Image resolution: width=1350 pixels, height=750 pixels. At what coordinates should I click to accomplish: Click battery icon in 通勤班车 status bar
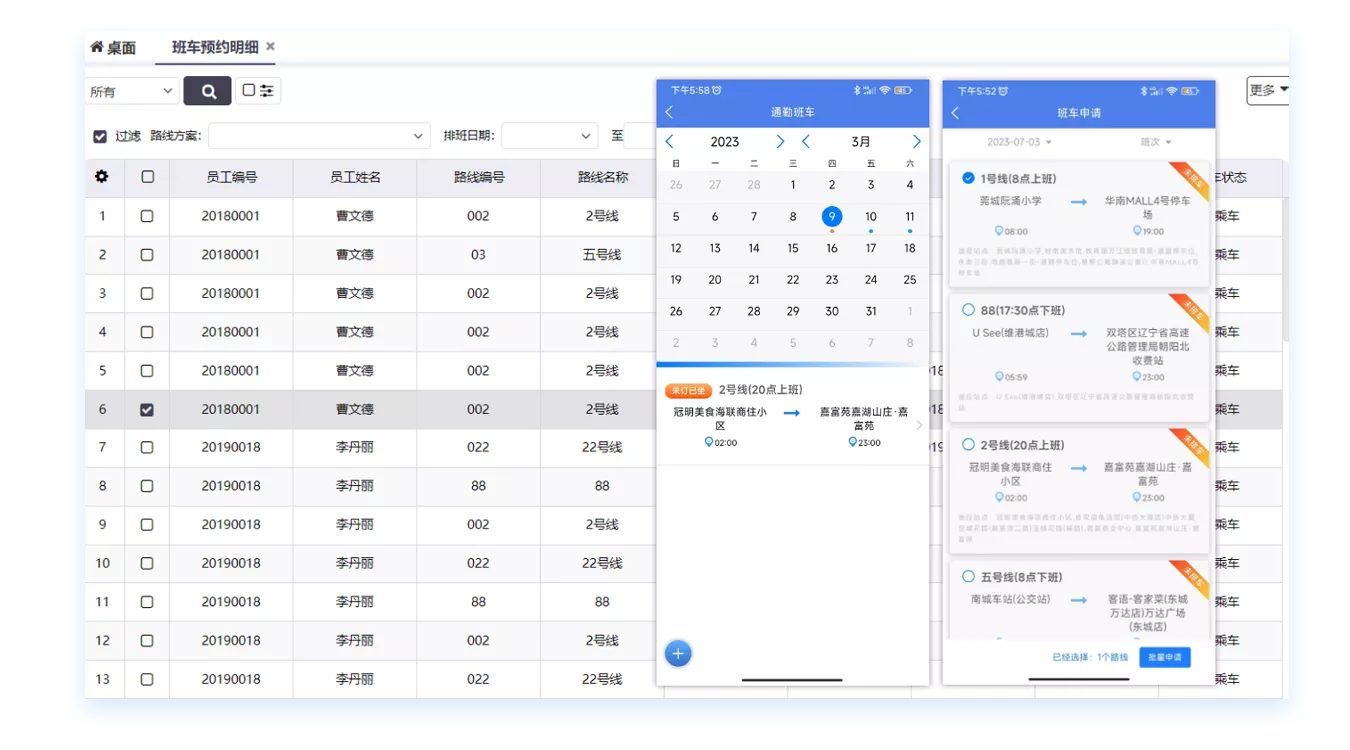point(903,90)
